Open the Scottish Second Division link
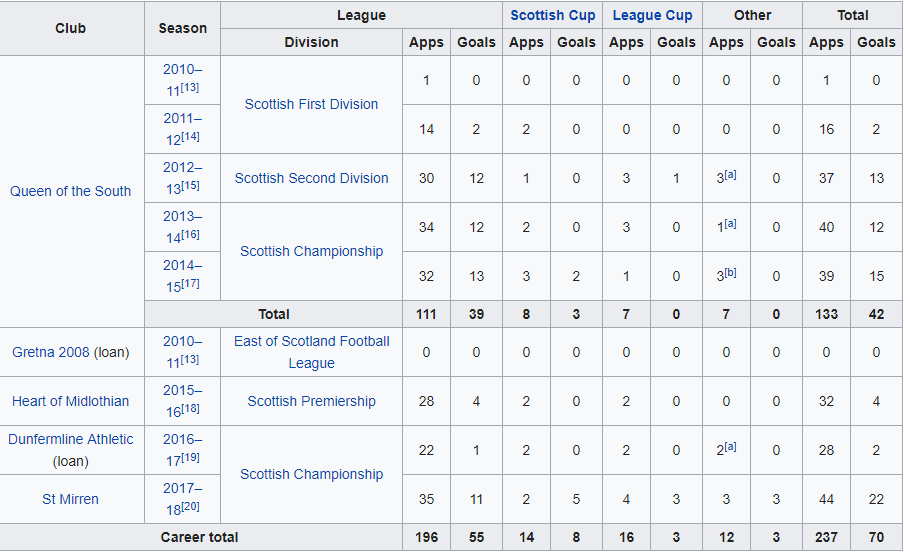Viewport: 910px width, 555px height. 311,178
